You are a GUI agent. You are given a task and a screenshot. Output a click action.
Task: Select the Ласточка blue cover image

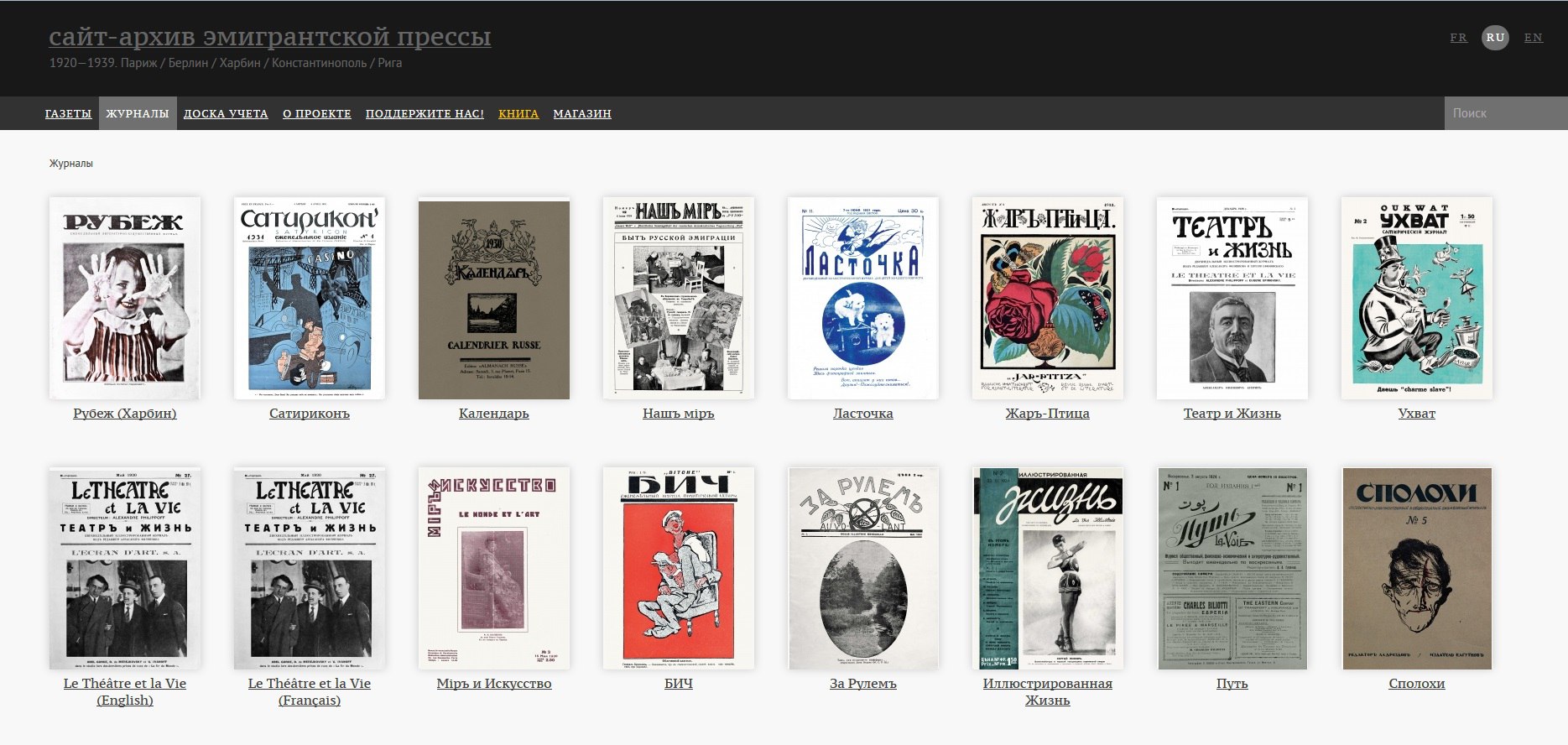862,298
